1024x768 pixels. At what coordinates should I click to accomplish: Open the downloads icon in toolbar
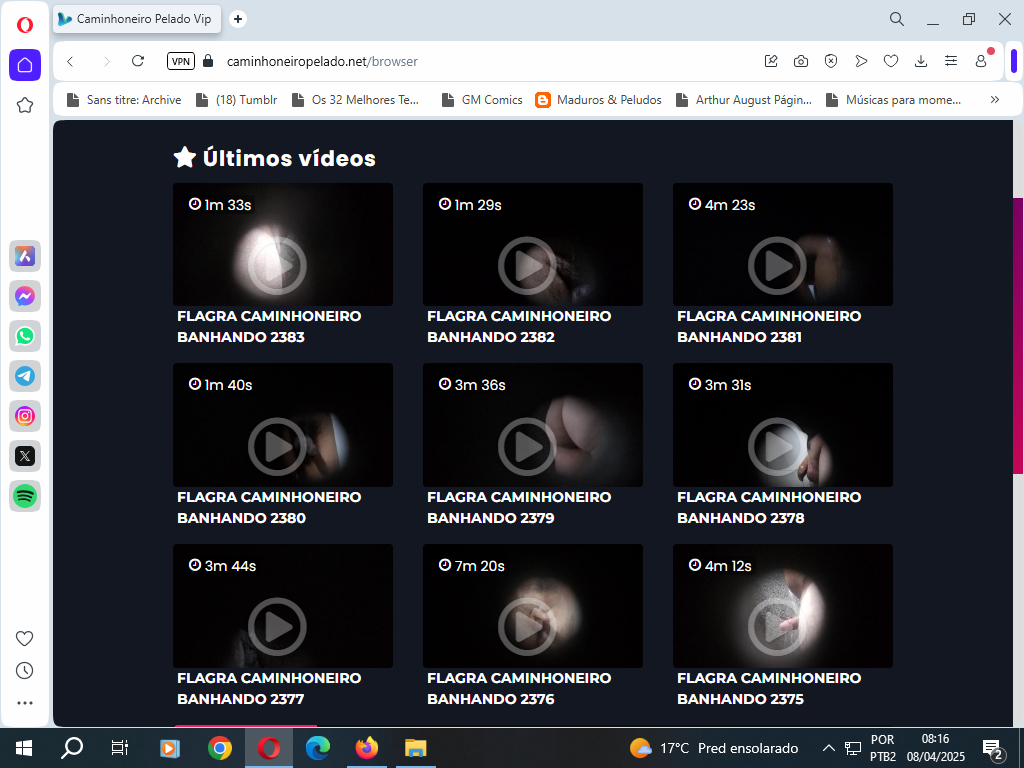(921, 61)
